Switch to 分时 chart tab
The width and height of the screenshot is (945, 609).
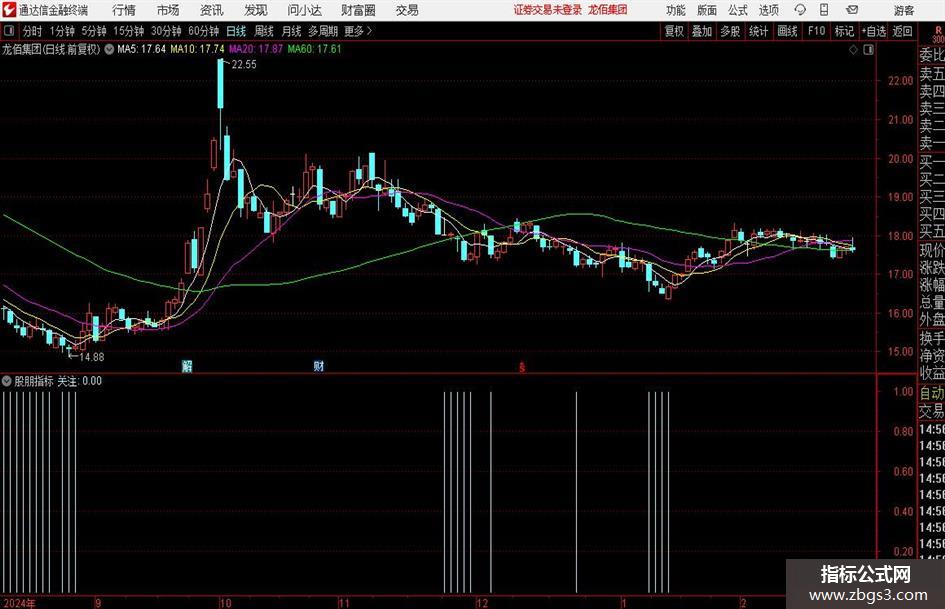[33, 31]
